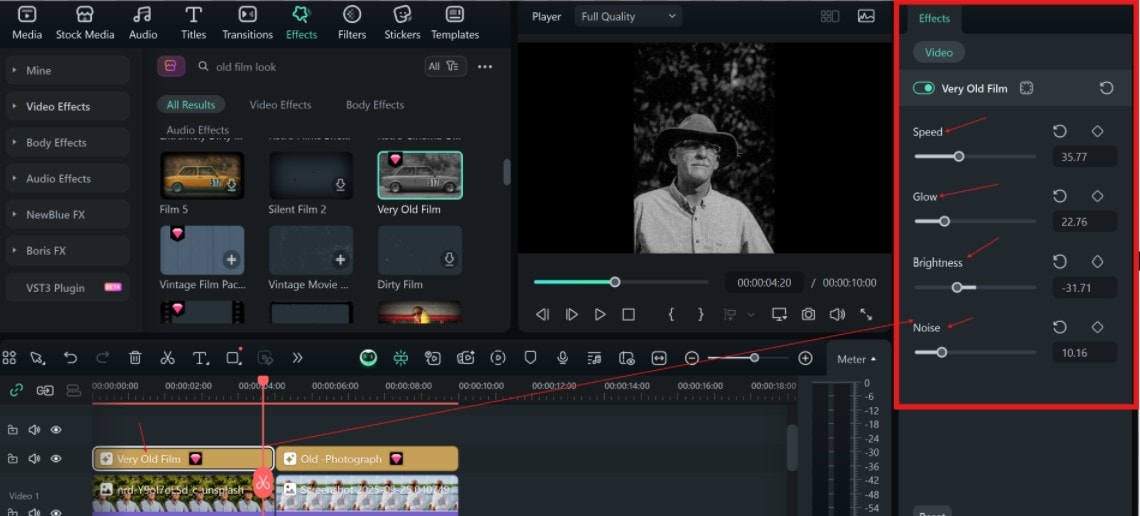This screenshot has width=1140, height=516.
Task: Select the Video Effects filter chip
Action: coord(280,105)
